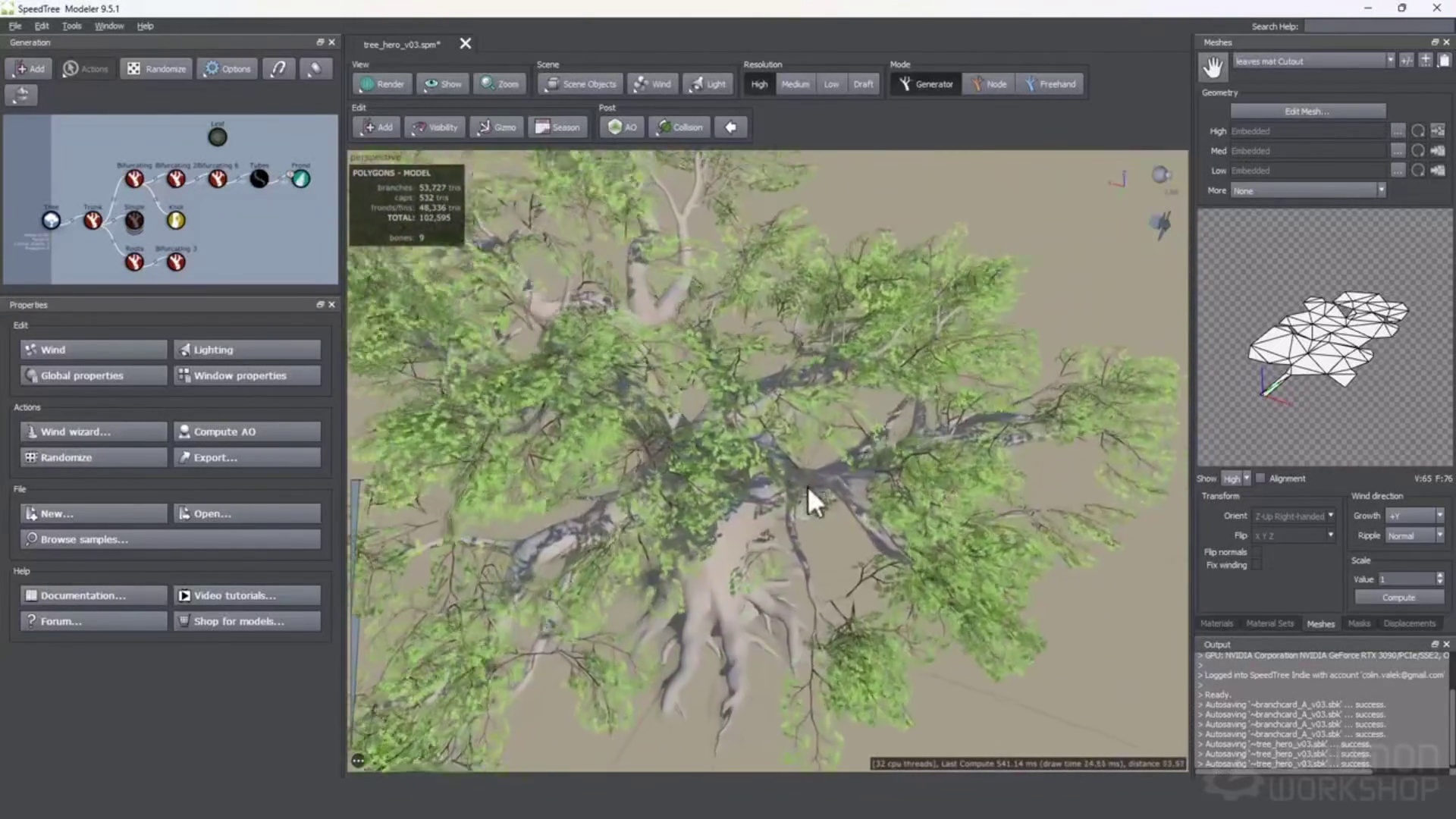Click the plus/minus mesh button

click(x=1407, y=61)
